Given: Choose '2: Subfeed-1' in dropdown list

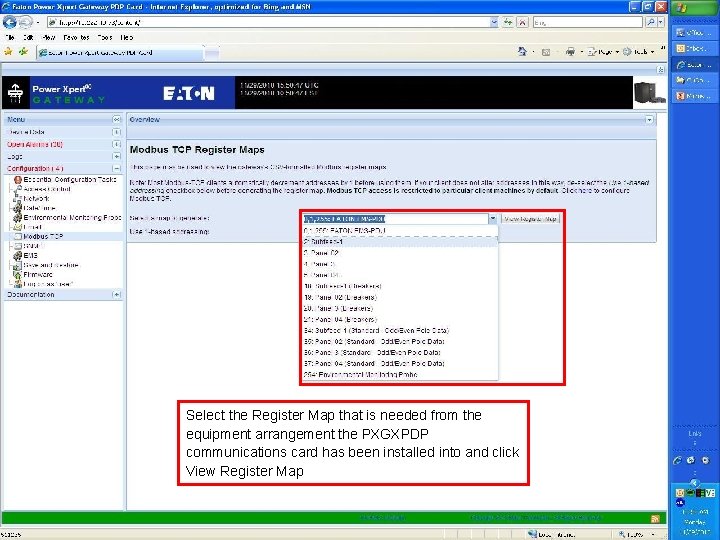Looking at the screenshot, I should point(400,242).
